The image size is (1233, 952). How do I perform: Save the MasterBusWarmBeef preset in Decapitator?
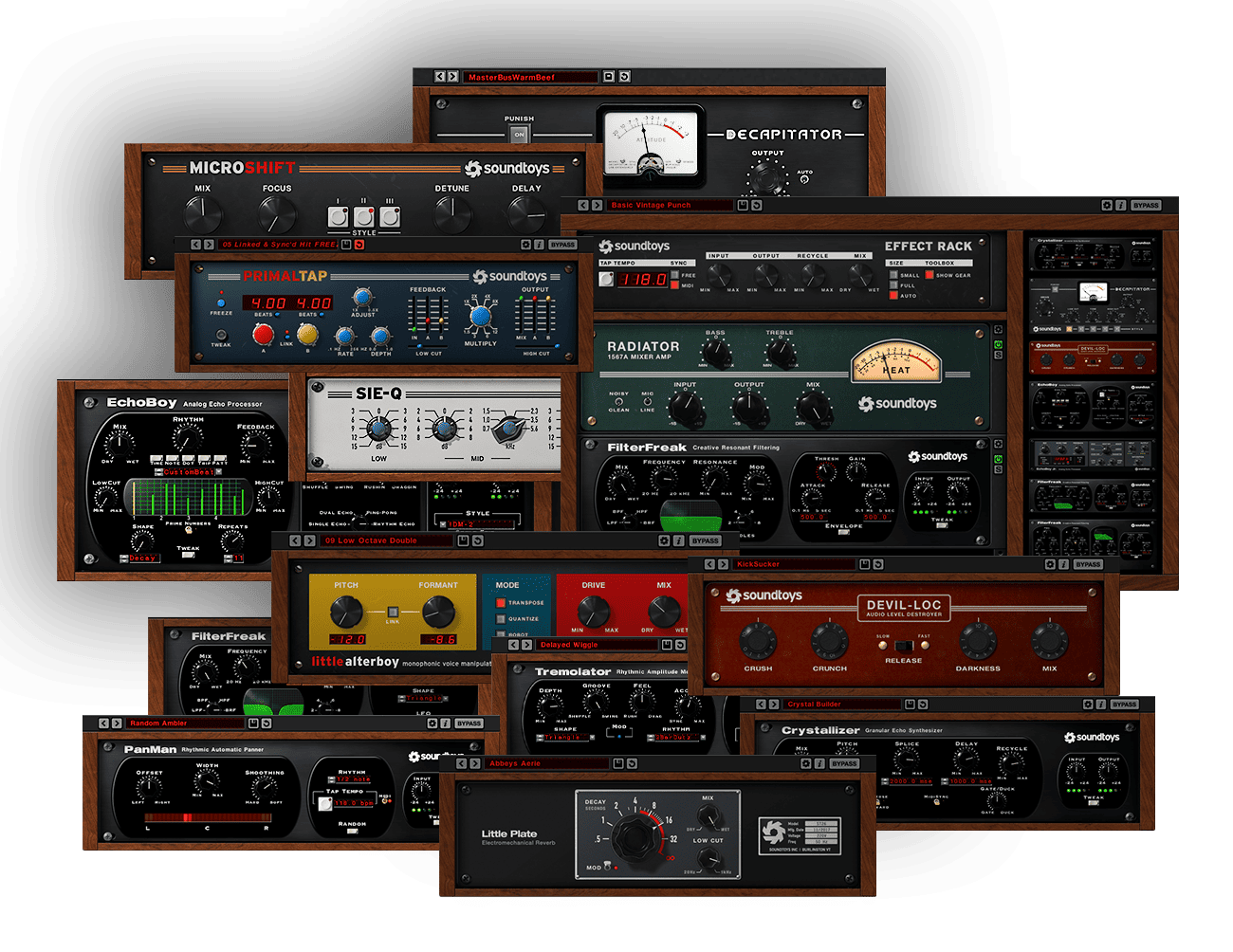(x=609, y=77)
